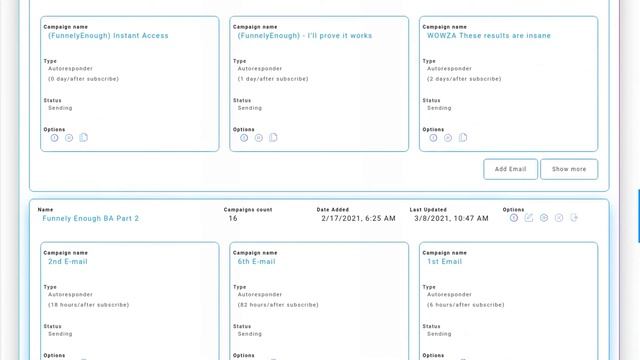The image size is (640, 360).
Task: Open info icon for I'll prove it works campaign
Action: tap(244, 138)
